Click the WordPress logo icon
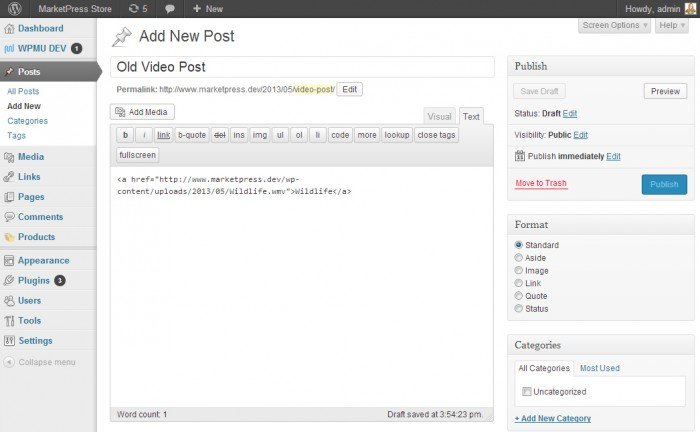This screenshot has height=432, width=700. [15, 8]
